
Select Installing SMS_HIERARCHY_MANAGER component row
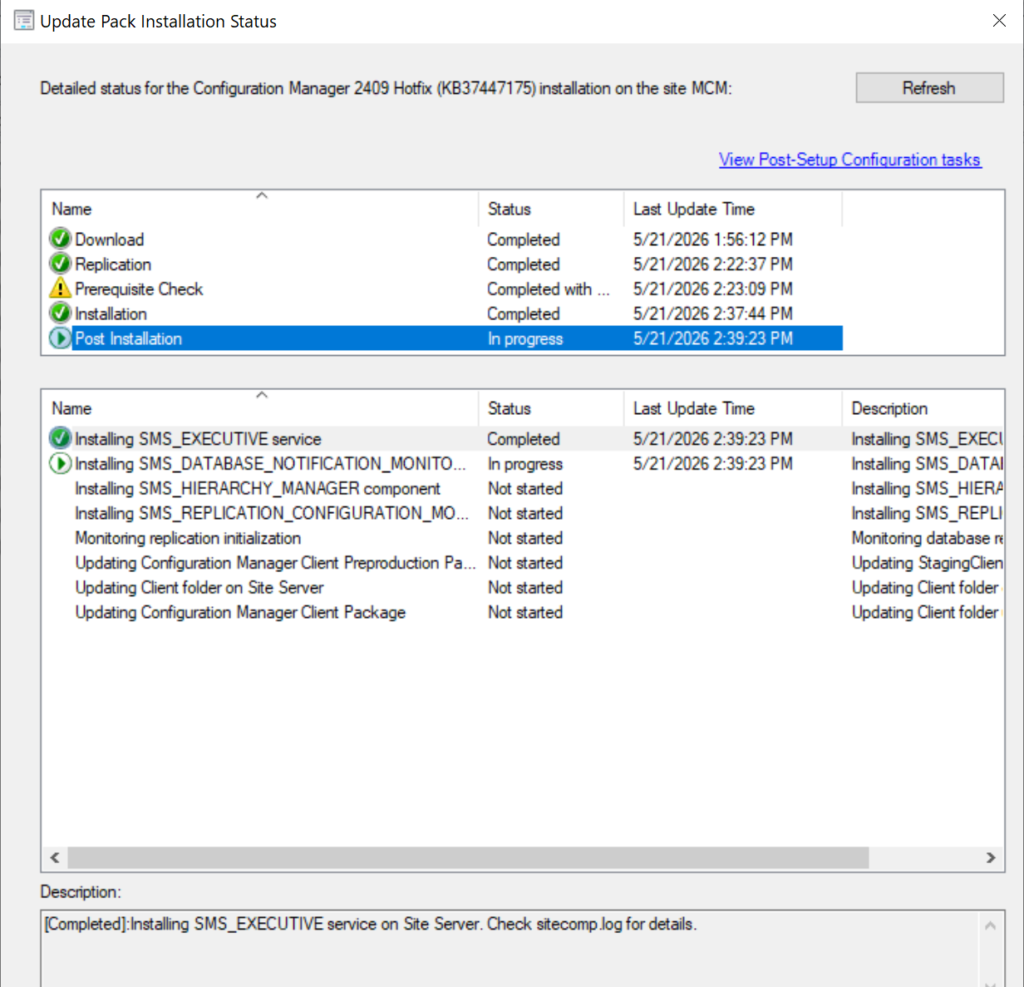[x=526, y=489]
